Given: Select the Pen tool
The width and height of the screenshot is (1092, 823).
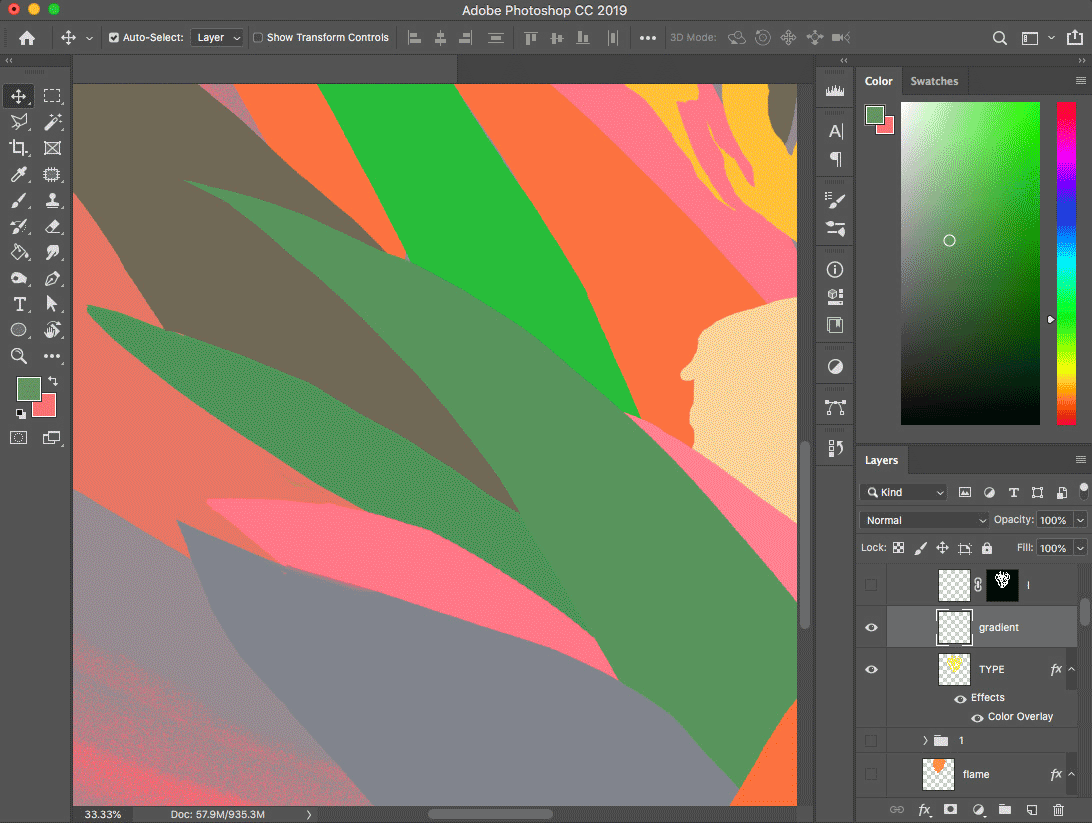Looking at the screenshot, I should pos(53,278).
